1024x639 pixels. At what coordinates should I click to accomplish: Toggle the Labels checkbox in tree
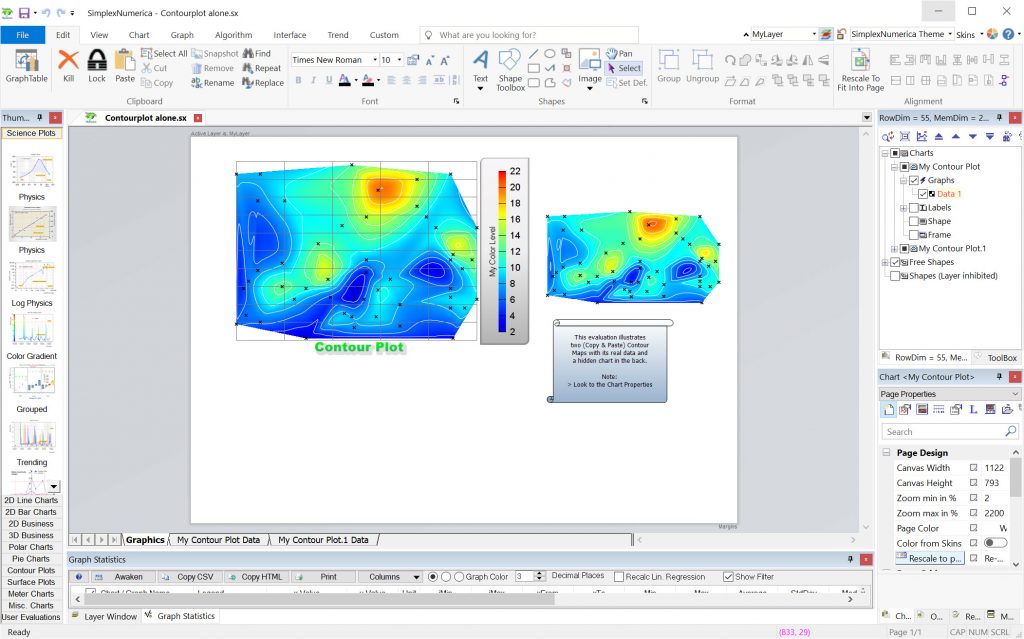[x=914, y=208]
